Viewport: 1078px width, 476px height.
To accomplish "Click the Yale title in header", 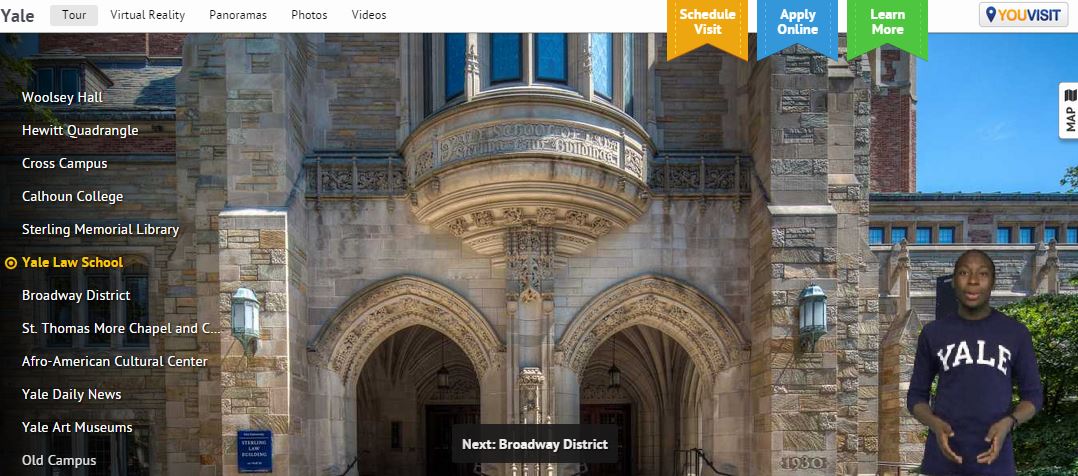I will pos(17,16).
